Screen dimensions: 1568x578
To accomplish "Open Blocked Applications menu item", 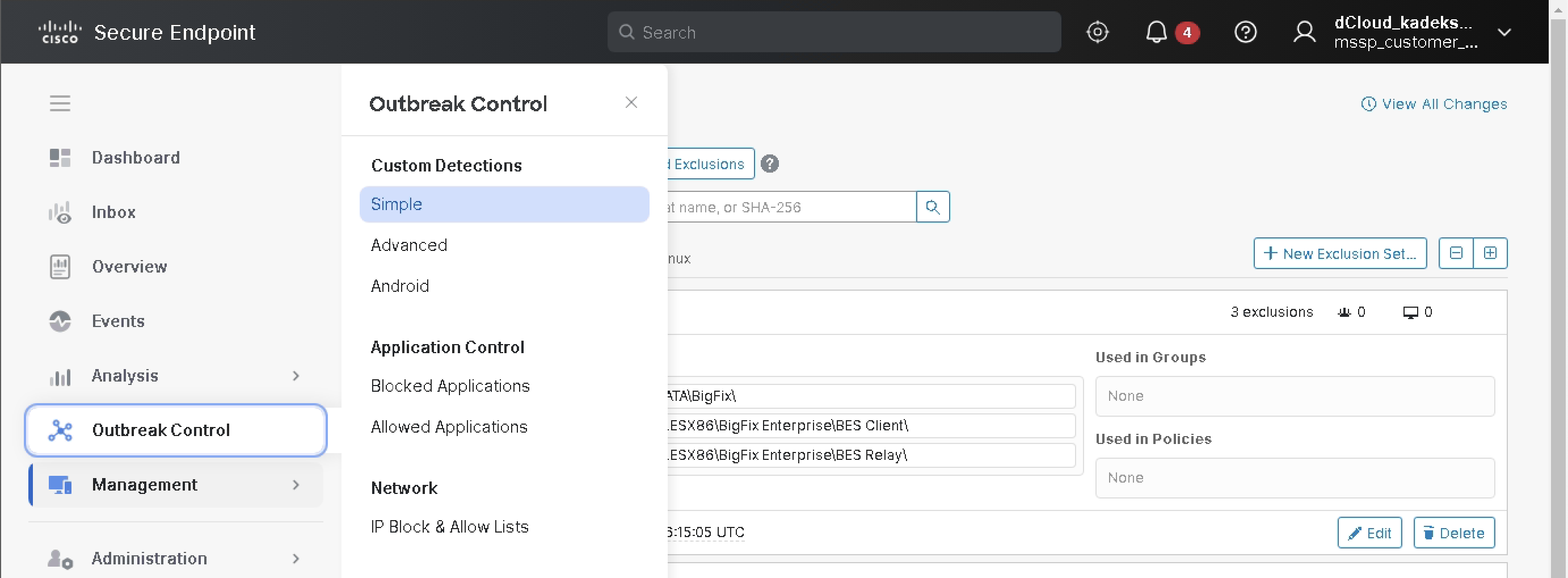I will (x=450, y=386).
